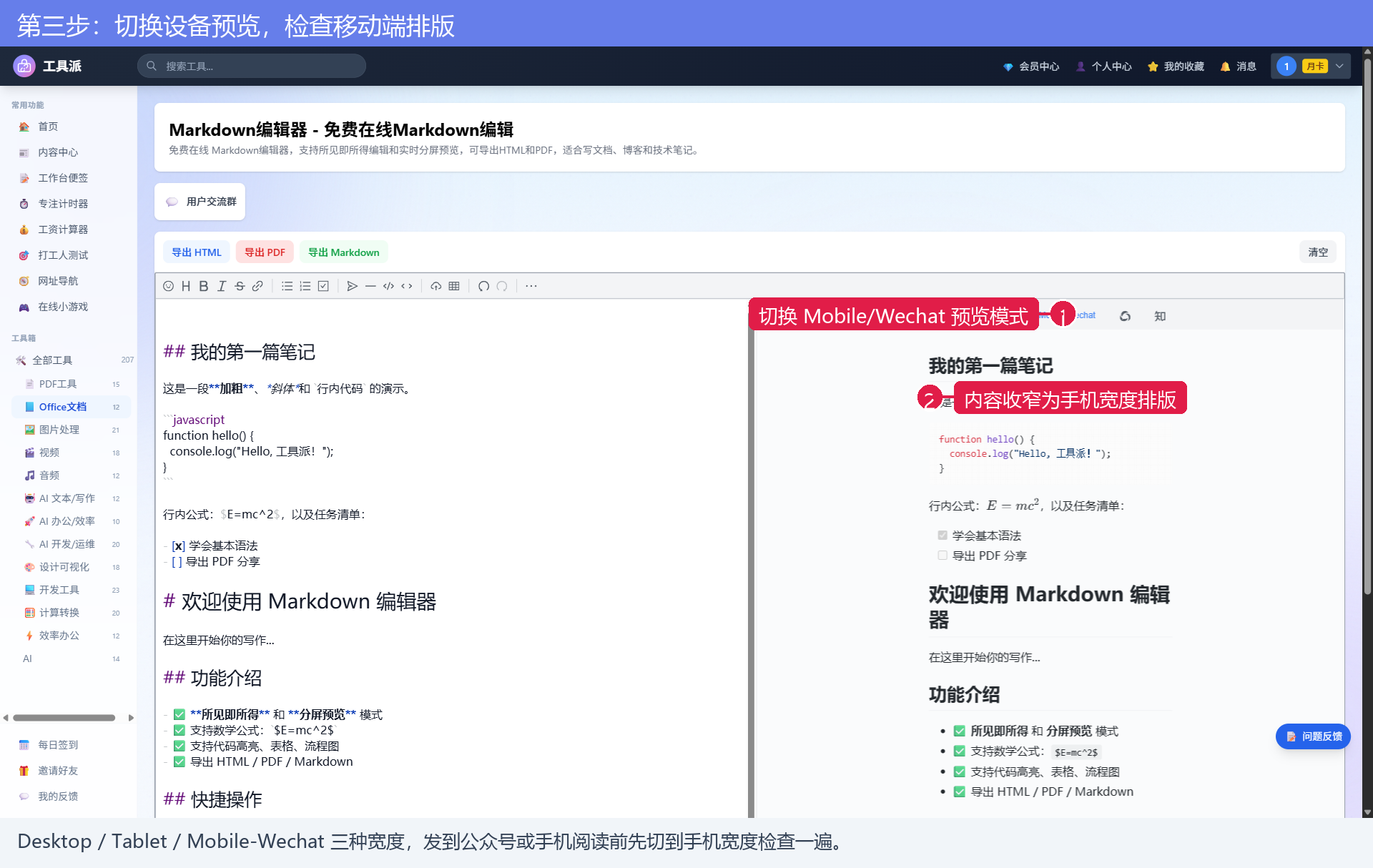Image resolution: width=1373 pixels, height=868 pixels.
Task: Select the 音频 category
Action: (72, 475)
